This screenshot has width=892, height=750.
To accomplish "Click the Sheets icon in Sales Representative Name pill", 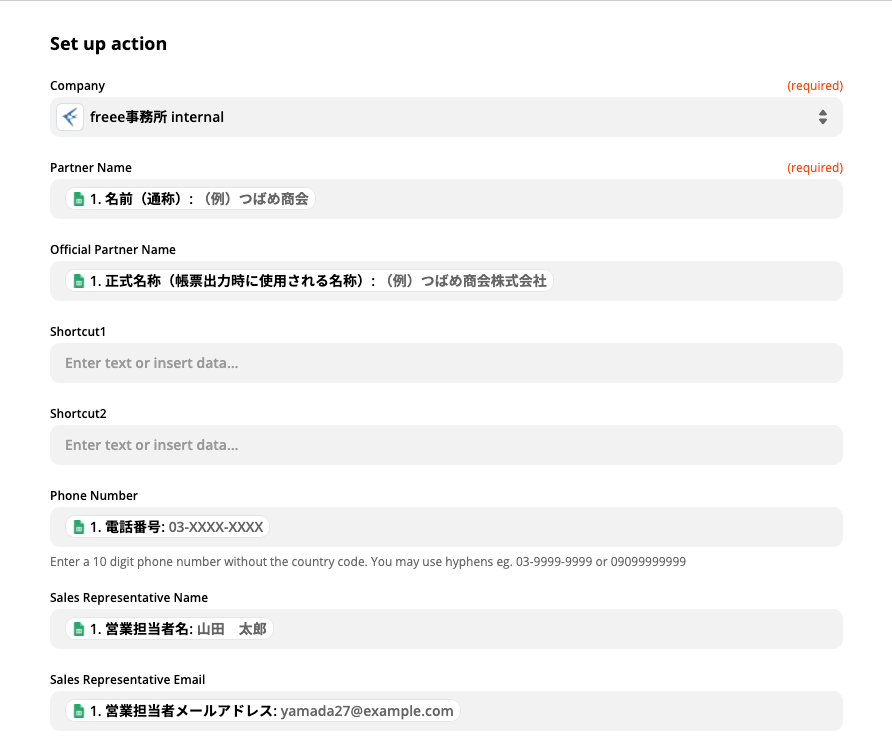I will tap(79, 629).
